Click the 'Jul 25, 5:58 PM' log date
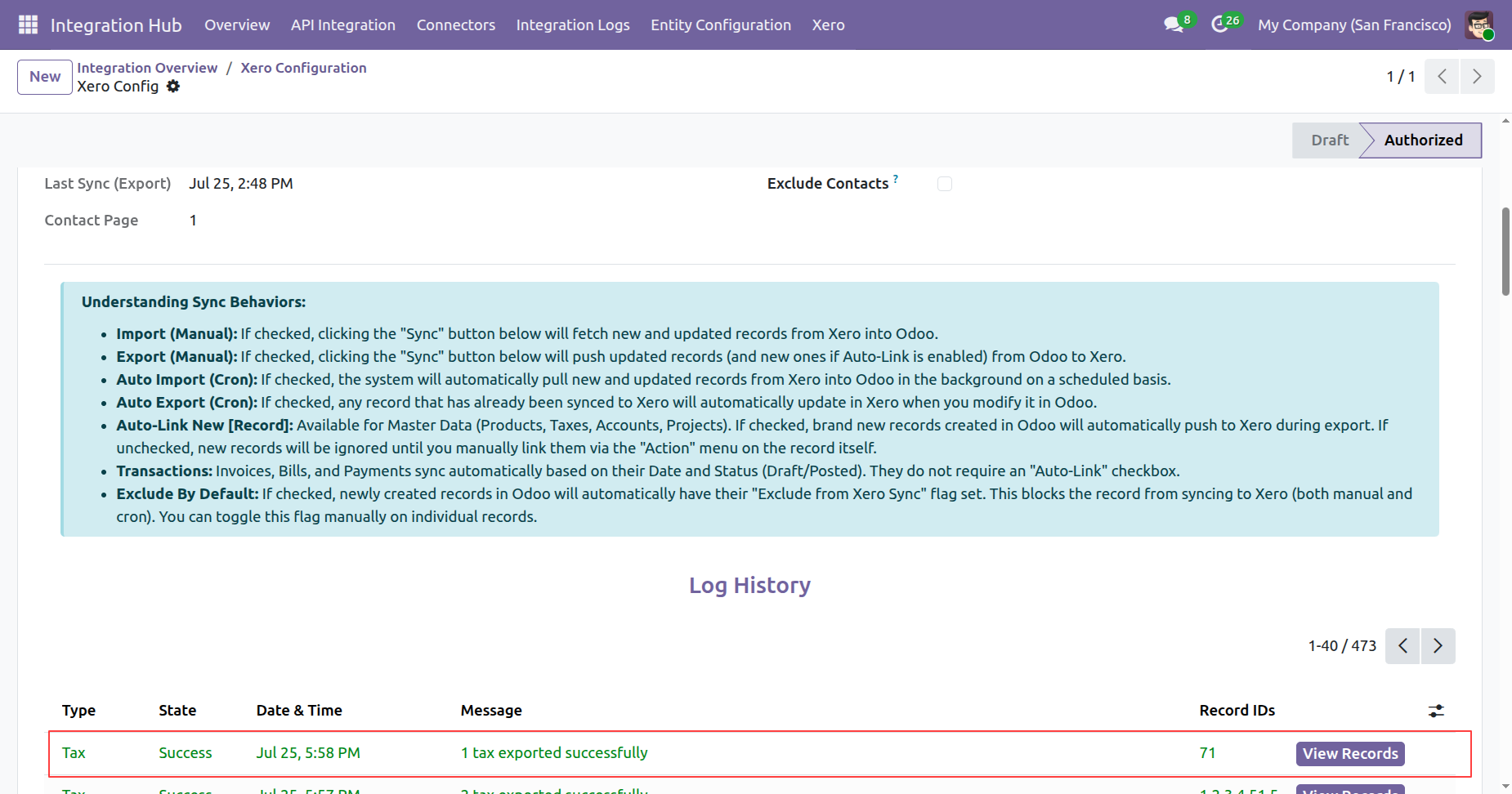Image resolution: width=1512 pixels, height=794 pixels. click(x=308, y=753)
